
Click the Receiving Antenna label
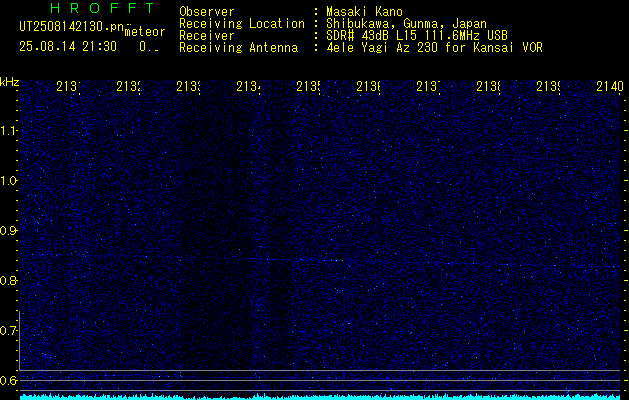(238, 48)
